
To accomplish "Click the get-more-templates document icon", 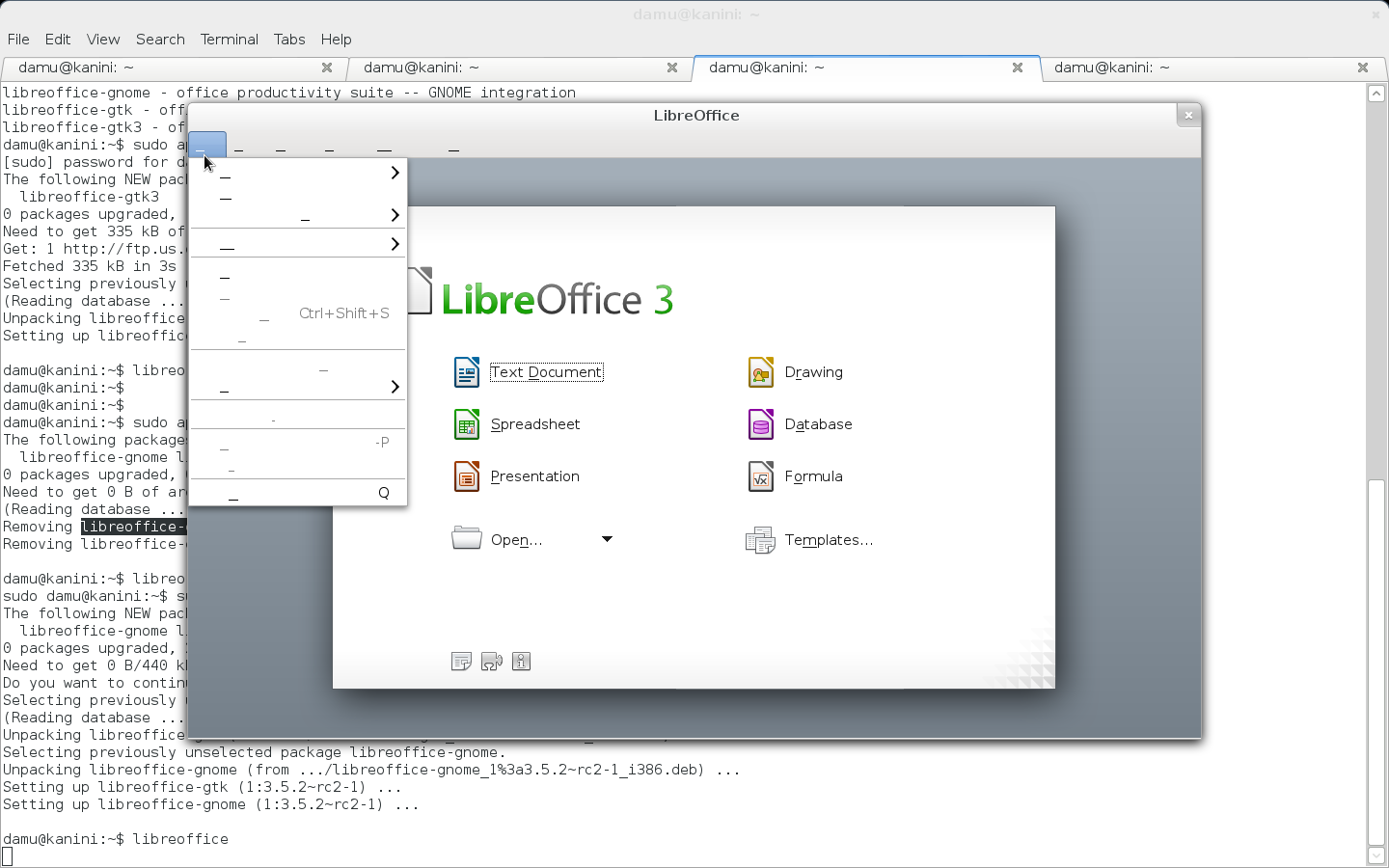I will tap(461, 662).
